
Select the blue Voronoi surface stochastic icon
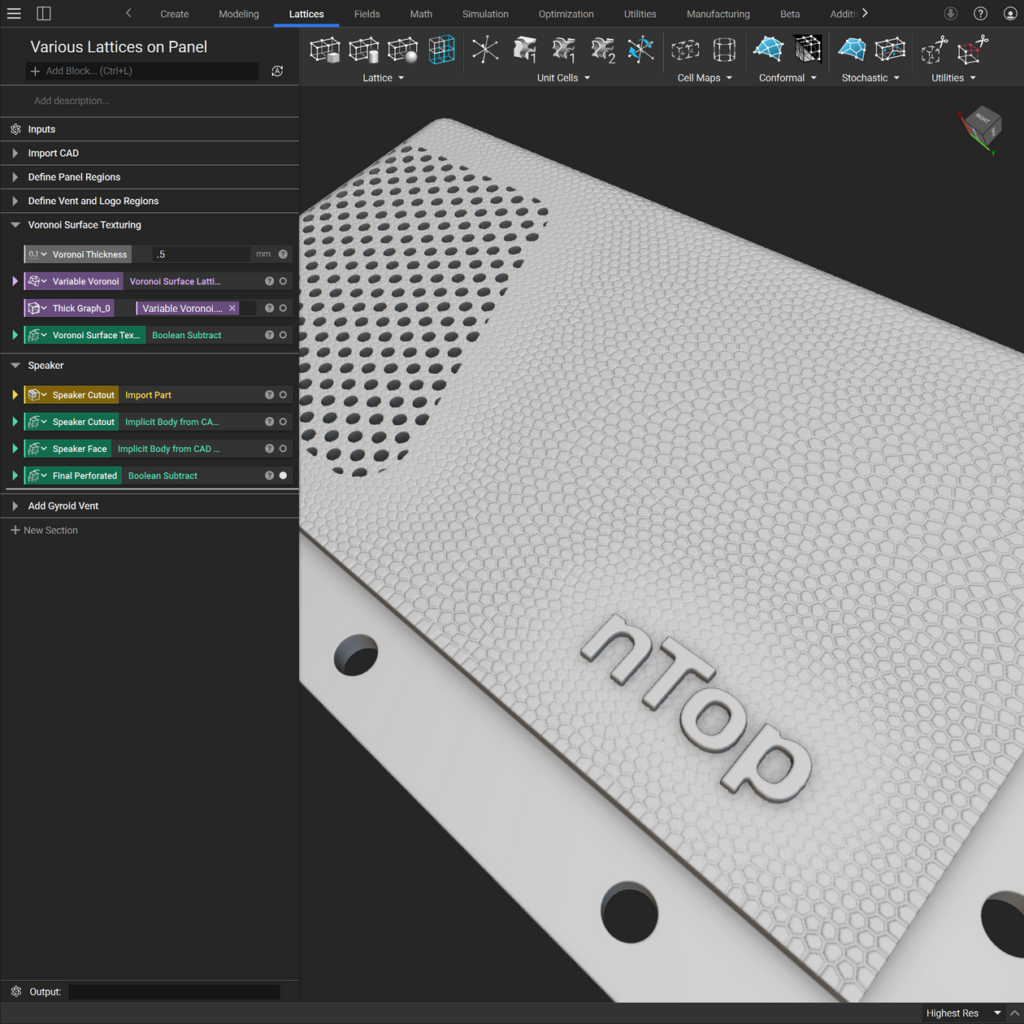pos(852,49)
